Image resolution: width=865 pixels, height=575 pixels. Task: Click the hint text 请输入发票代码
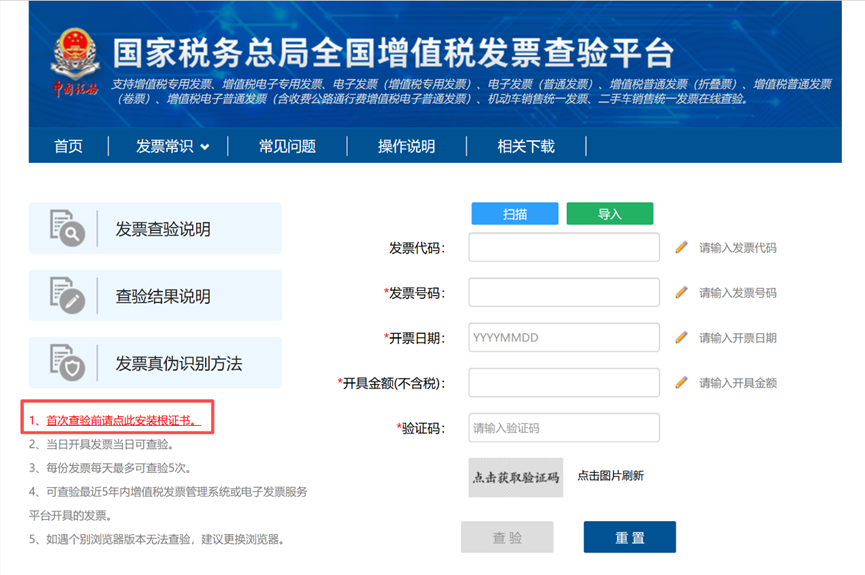[738, 248]
